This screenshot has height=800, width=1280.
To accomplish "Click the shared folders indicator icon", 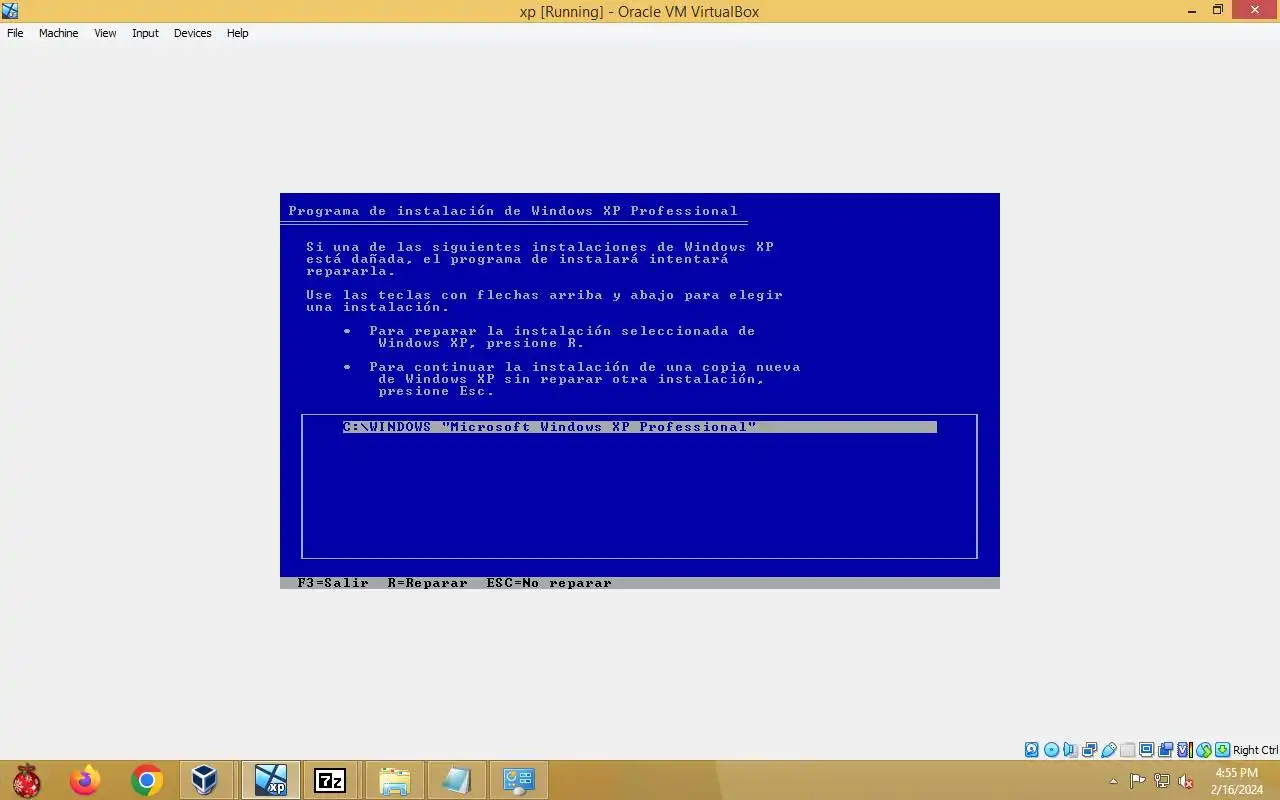I will point(1127,750).
